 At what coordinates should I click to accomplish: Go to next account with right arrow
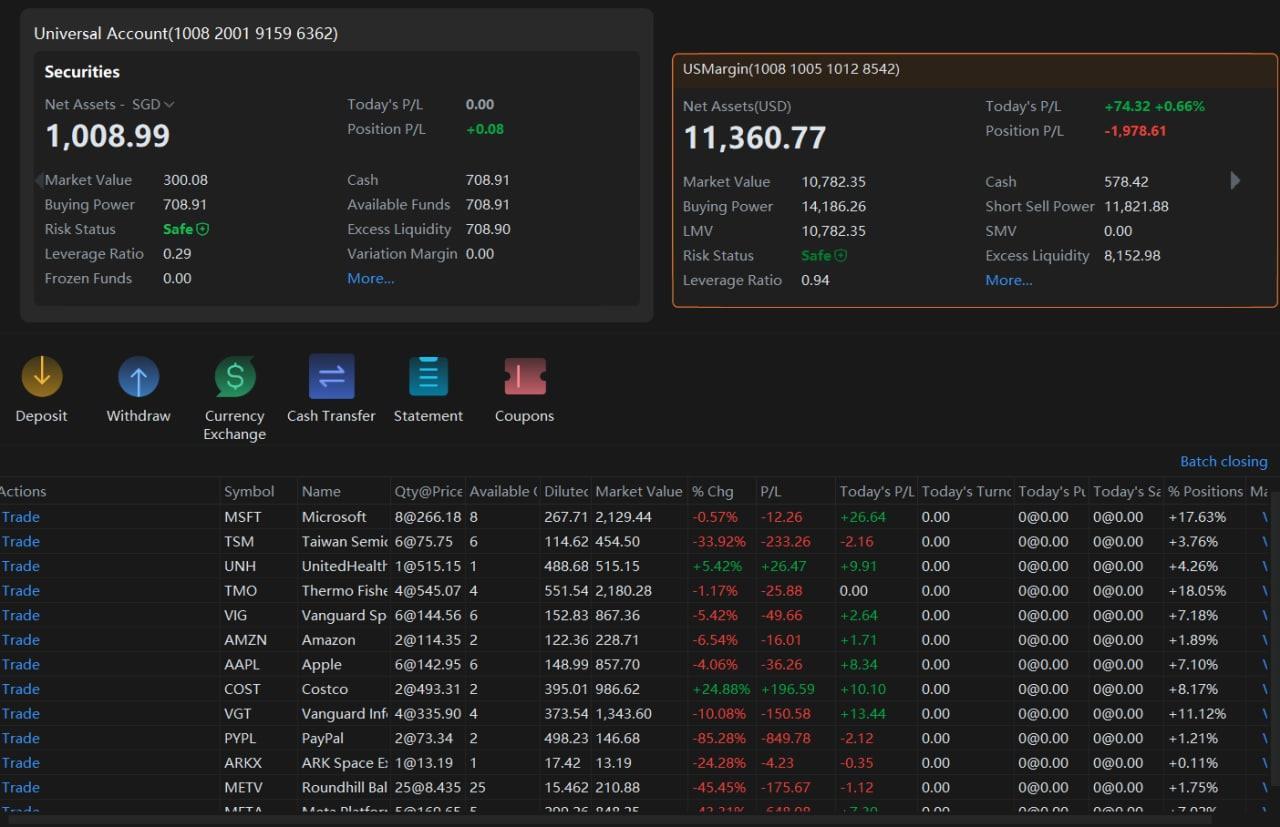tap(1235, 181)
